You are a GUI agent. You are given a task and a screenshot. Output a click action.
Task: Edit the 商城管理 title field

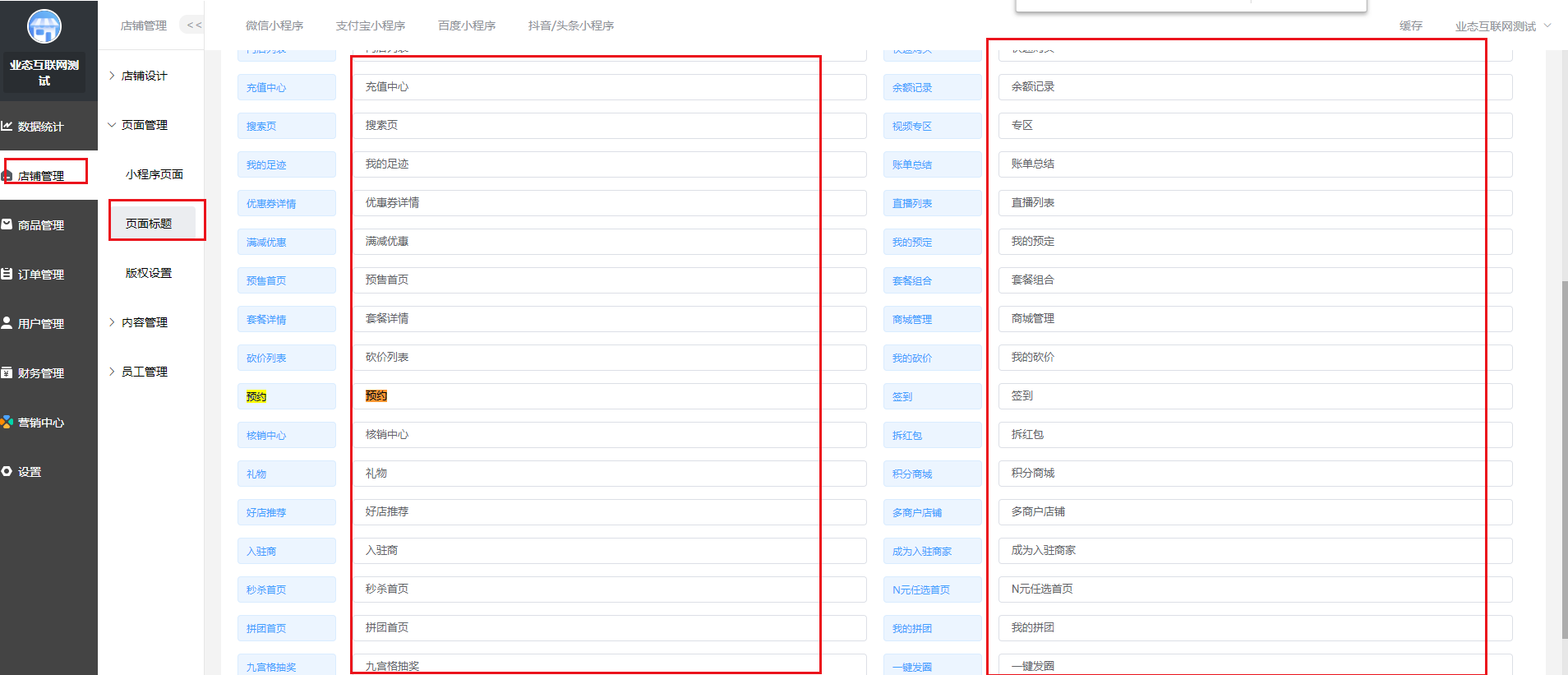1256,319
